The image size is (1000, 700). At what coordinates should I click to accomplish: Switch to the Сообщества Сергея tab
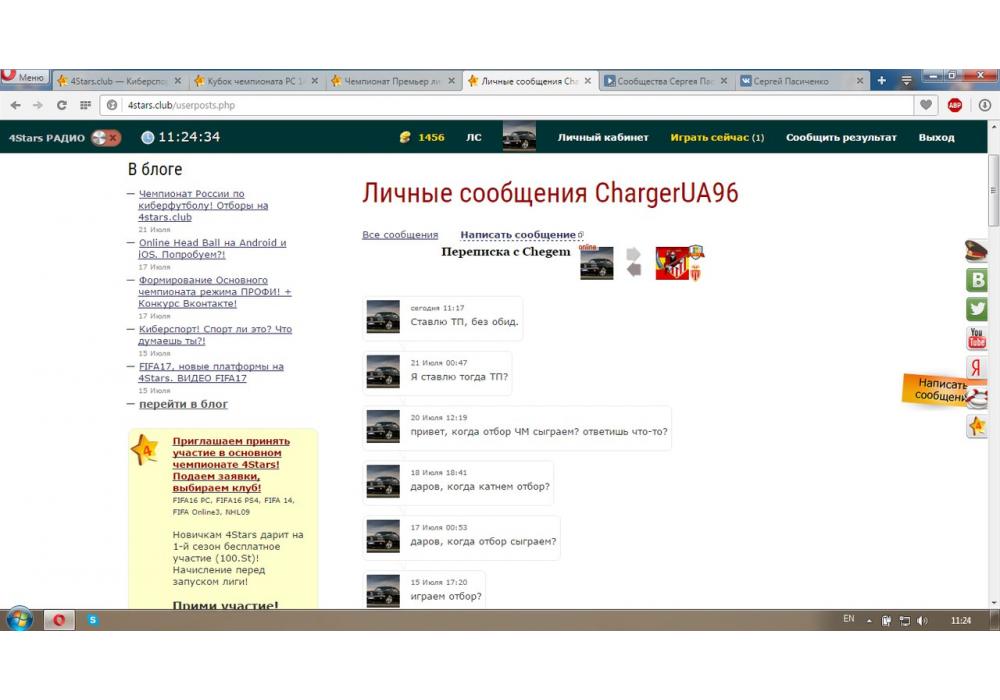coord(666,81)
